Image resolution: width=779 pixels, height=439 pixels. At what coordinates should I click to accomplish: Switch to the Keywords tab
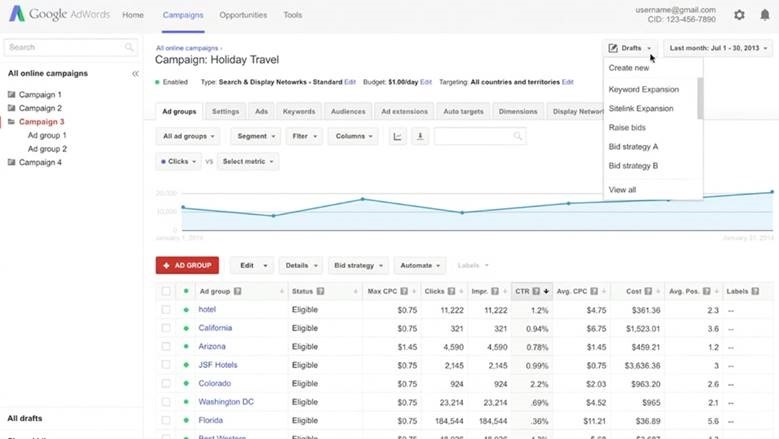(299, 112)
